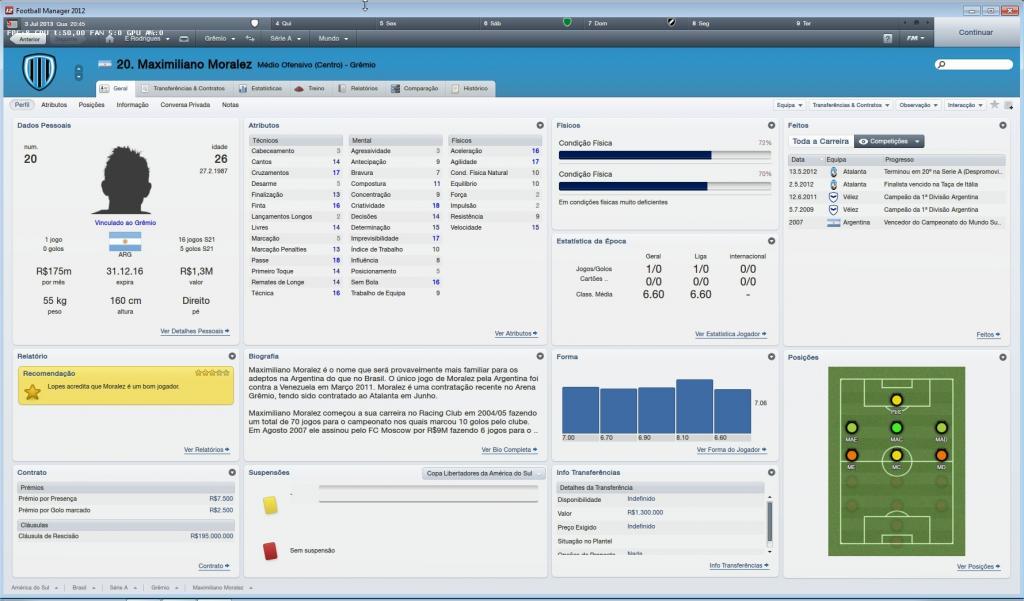Open the Atributos panel settings gear
Screen dimensions: 1024x601
(540, 125)
